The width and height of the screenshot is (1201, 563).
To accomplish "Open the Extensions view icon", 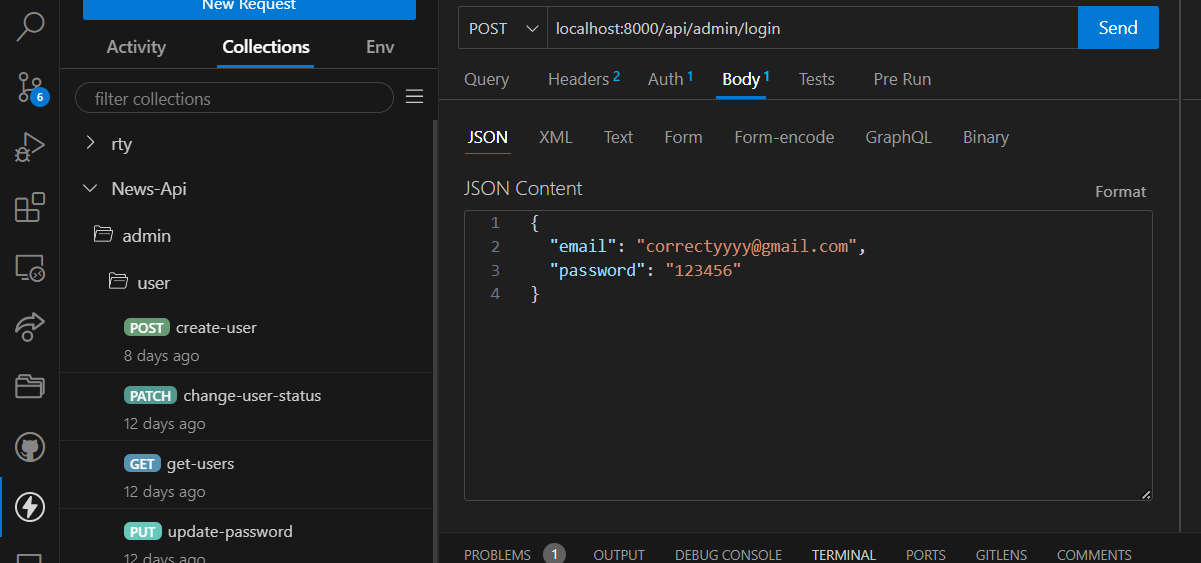I will (29, 207).
